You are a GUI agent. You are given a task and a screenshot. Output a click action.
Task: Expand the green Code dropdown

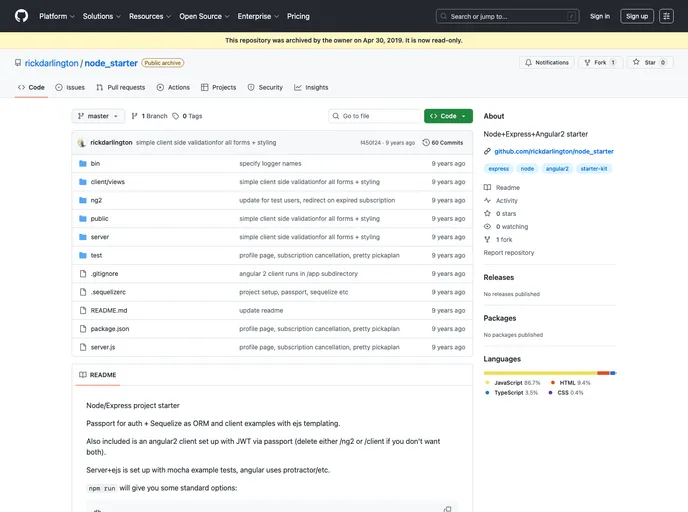tap(447, 116)
